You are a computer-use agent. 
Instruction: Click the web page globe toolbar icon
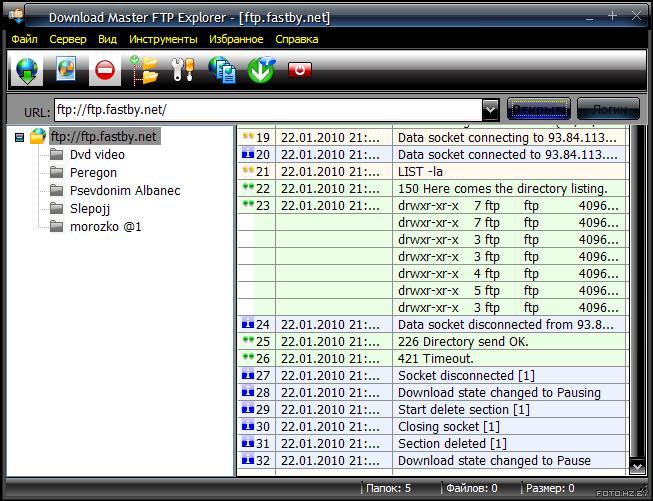click(66, 69)
